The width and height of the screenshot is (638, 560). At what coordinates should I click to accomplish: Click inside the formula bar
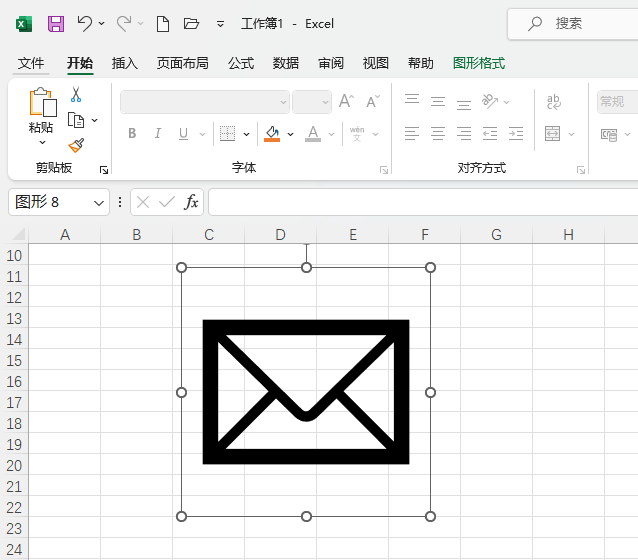coord(423,202)
